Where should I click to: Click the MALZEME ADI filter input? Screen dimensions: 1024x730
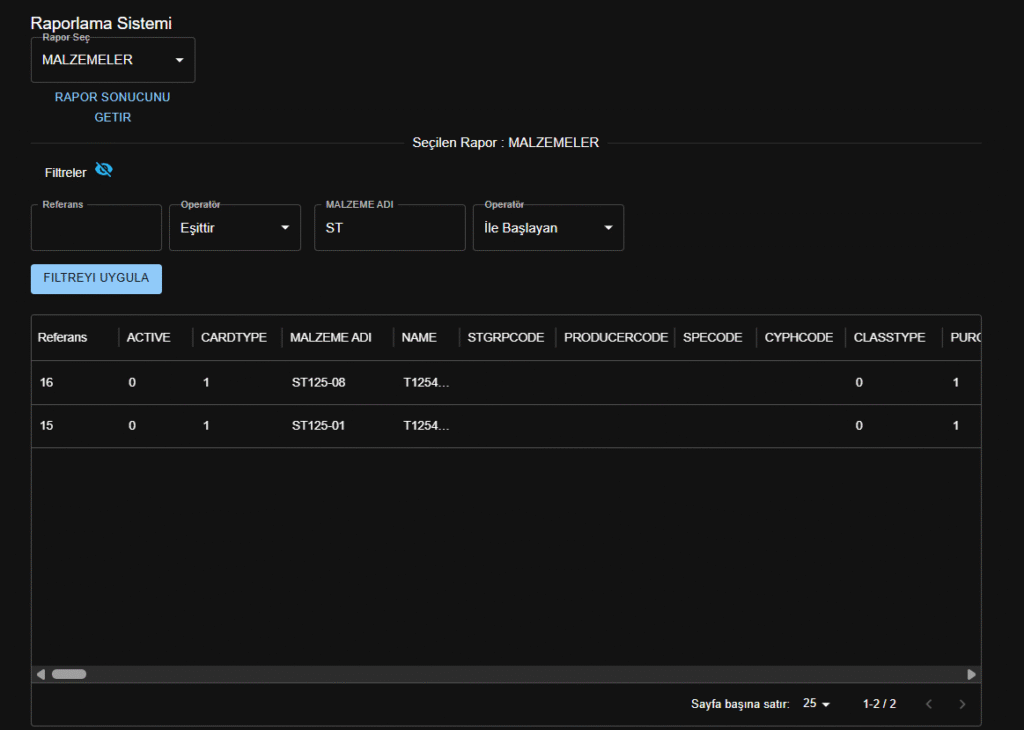389,228
